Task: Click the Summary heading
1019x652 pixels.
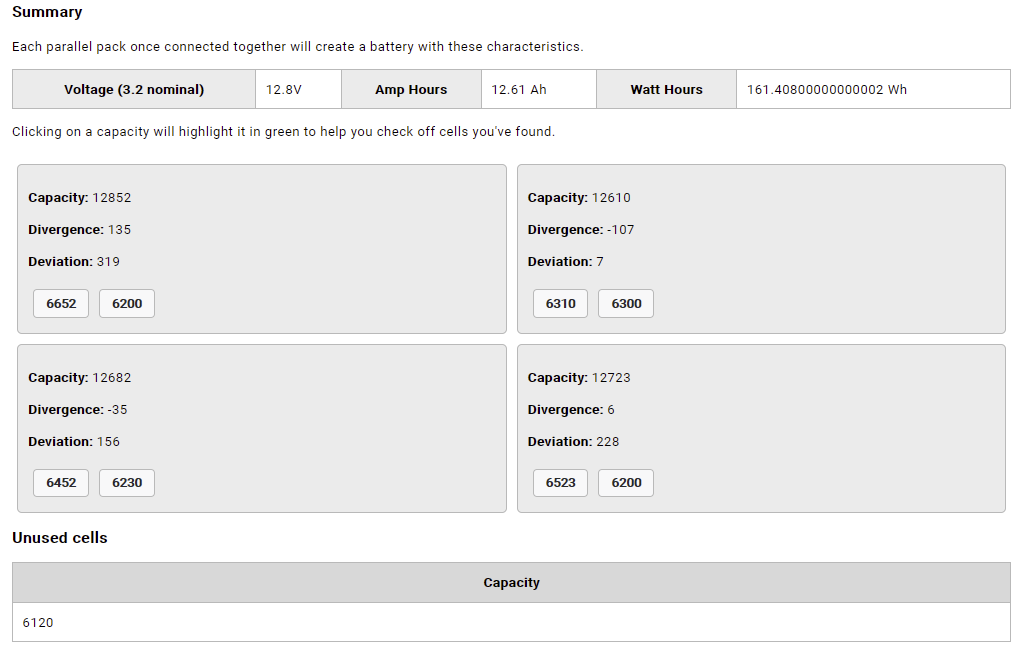Action: coord(47,13)
